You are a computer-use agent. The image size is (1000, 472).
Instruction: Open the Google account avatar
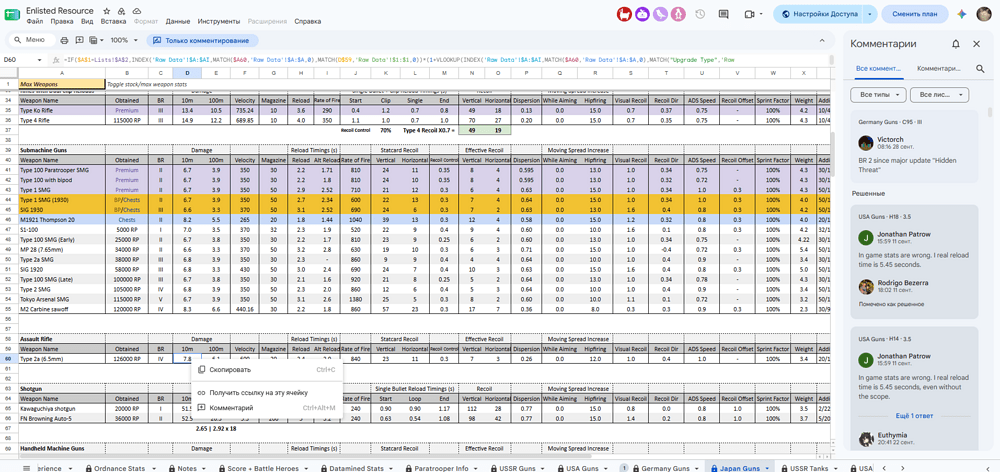tap(984, 14)
